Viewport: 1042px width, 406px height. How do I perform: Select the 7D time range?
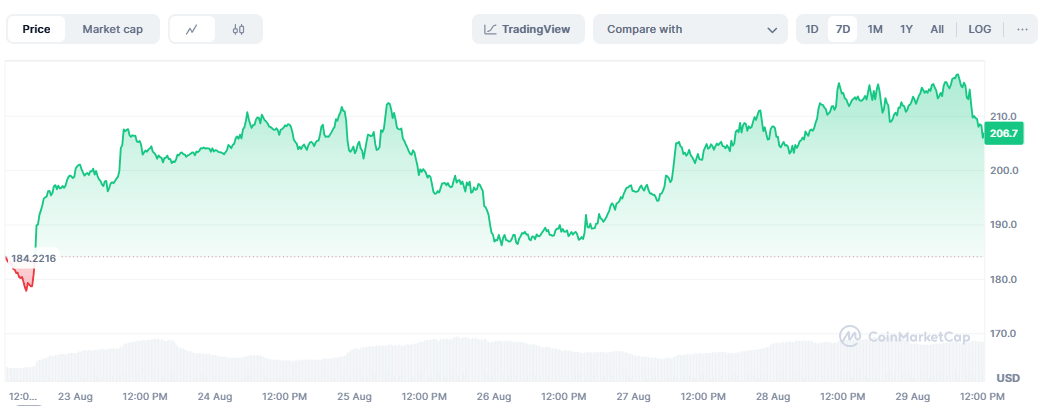(843, 29)
